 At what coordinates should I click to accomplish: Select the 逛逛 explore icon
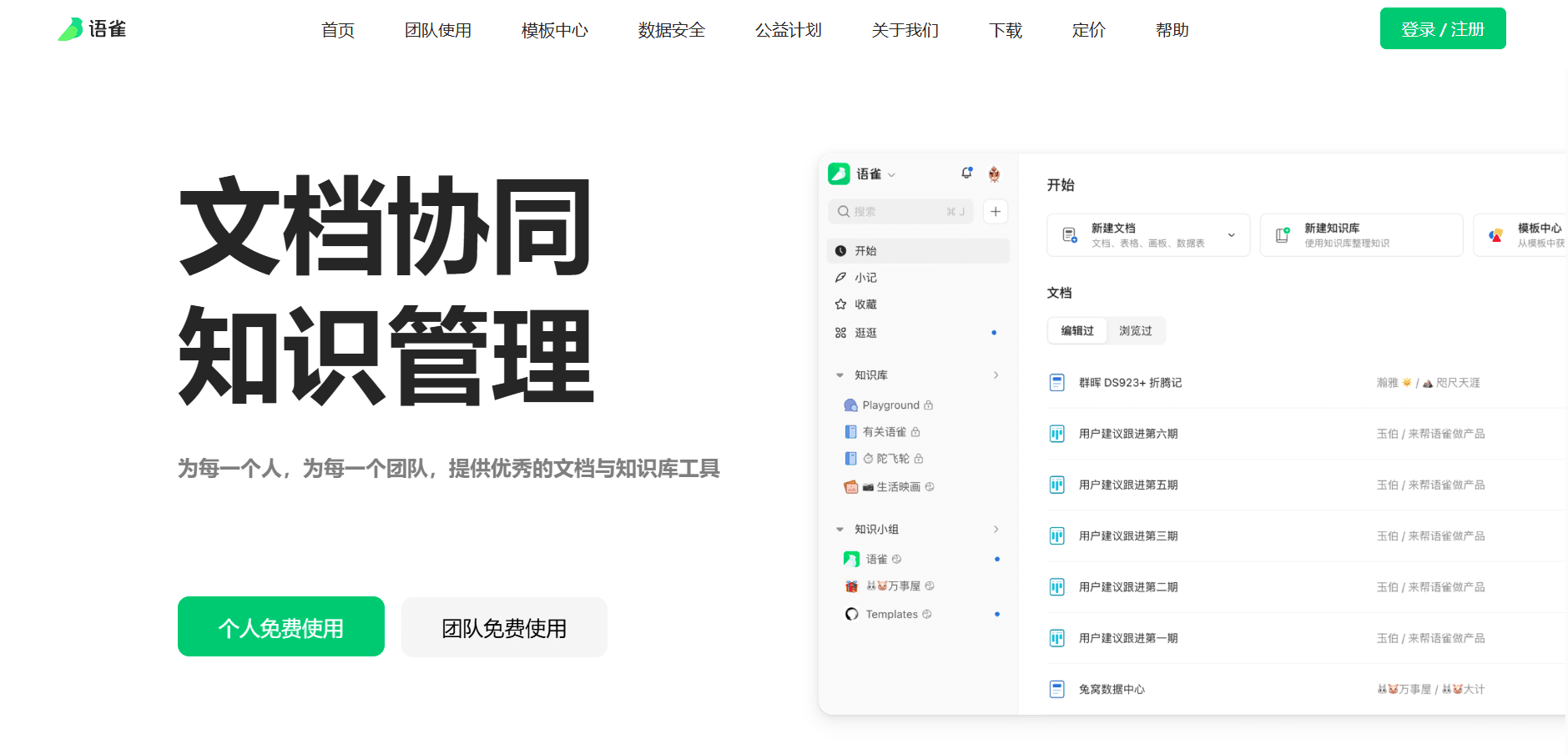coord(840,333)
